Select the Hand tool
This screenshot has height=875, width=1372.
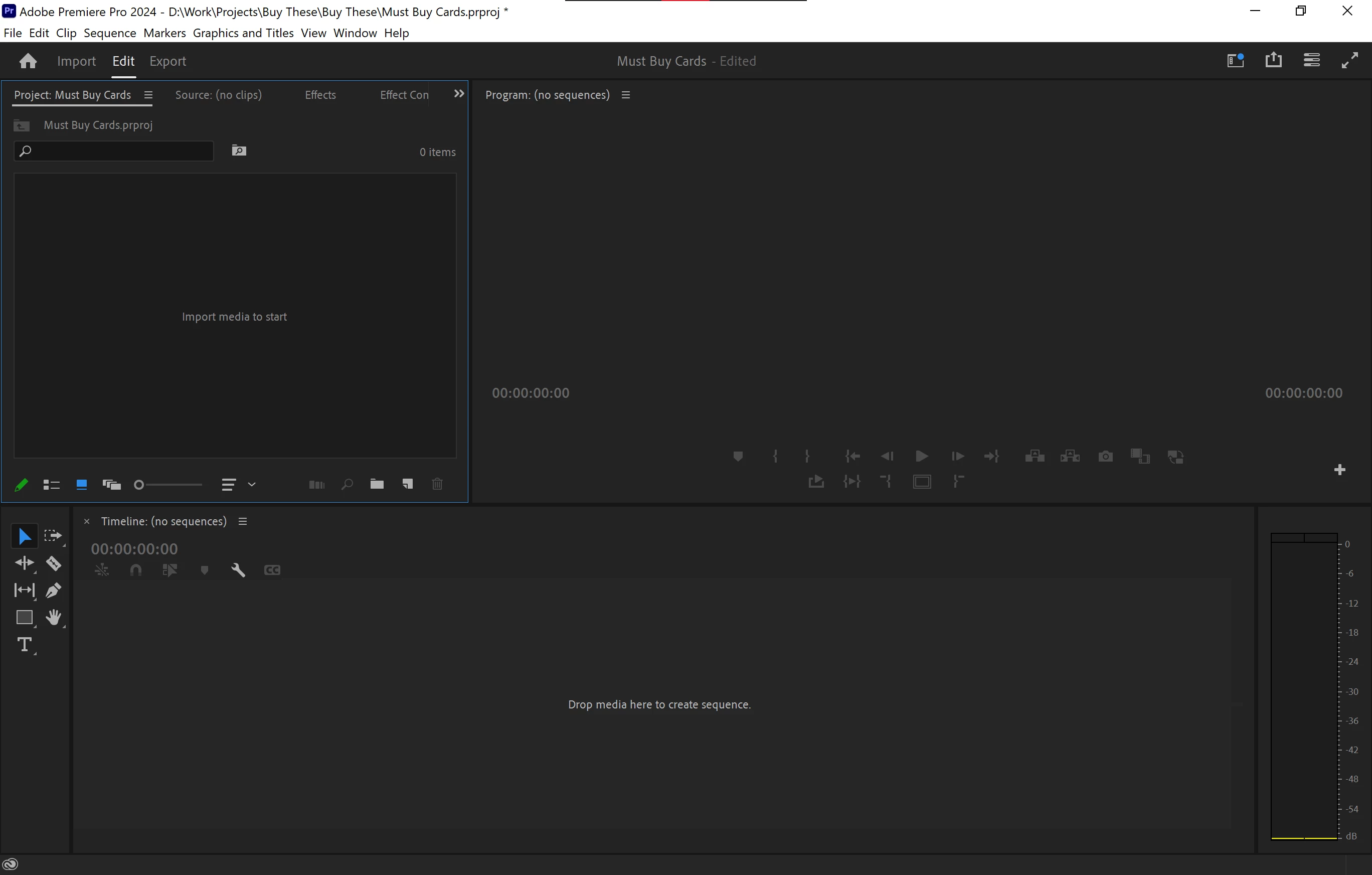(54, 617)
